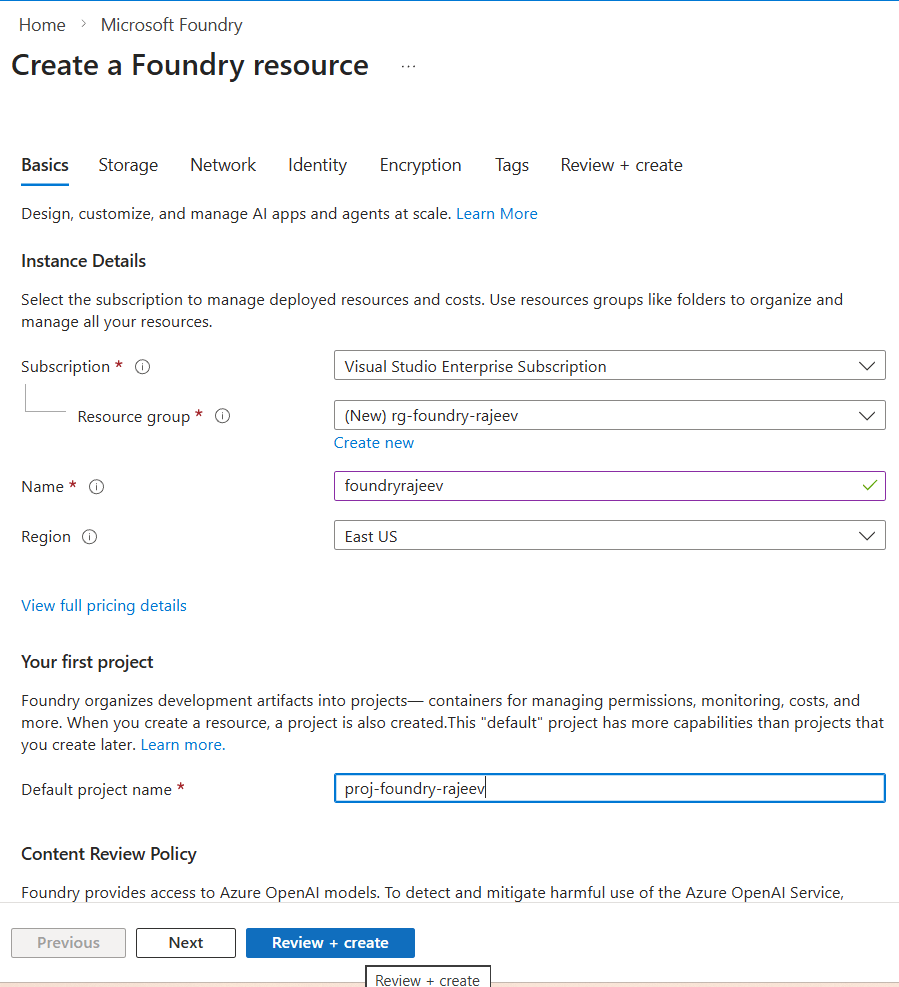Go to the Identity tab
The image size is (899, 987).
tap(317, 165)
